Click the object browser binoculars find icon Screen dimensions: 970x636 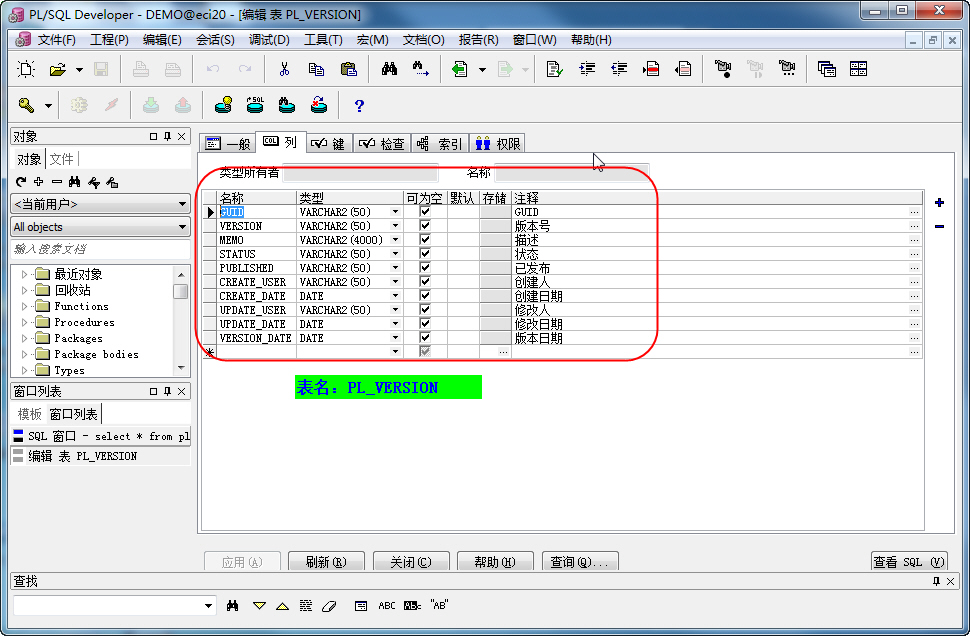[x=75, y=182]
